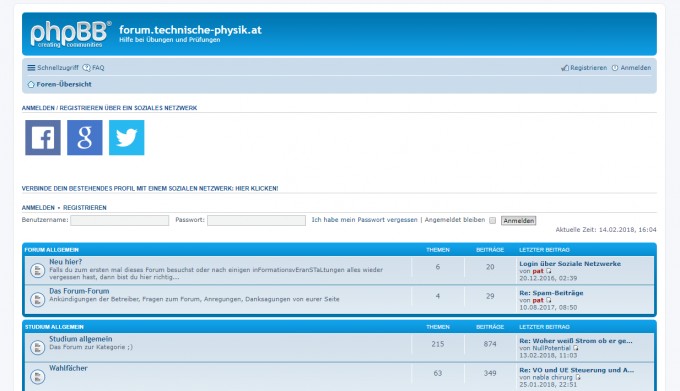Click the forum.technische-physik.at site title
The height and width of the screenshot is (391, 680).
pos(190,30)
